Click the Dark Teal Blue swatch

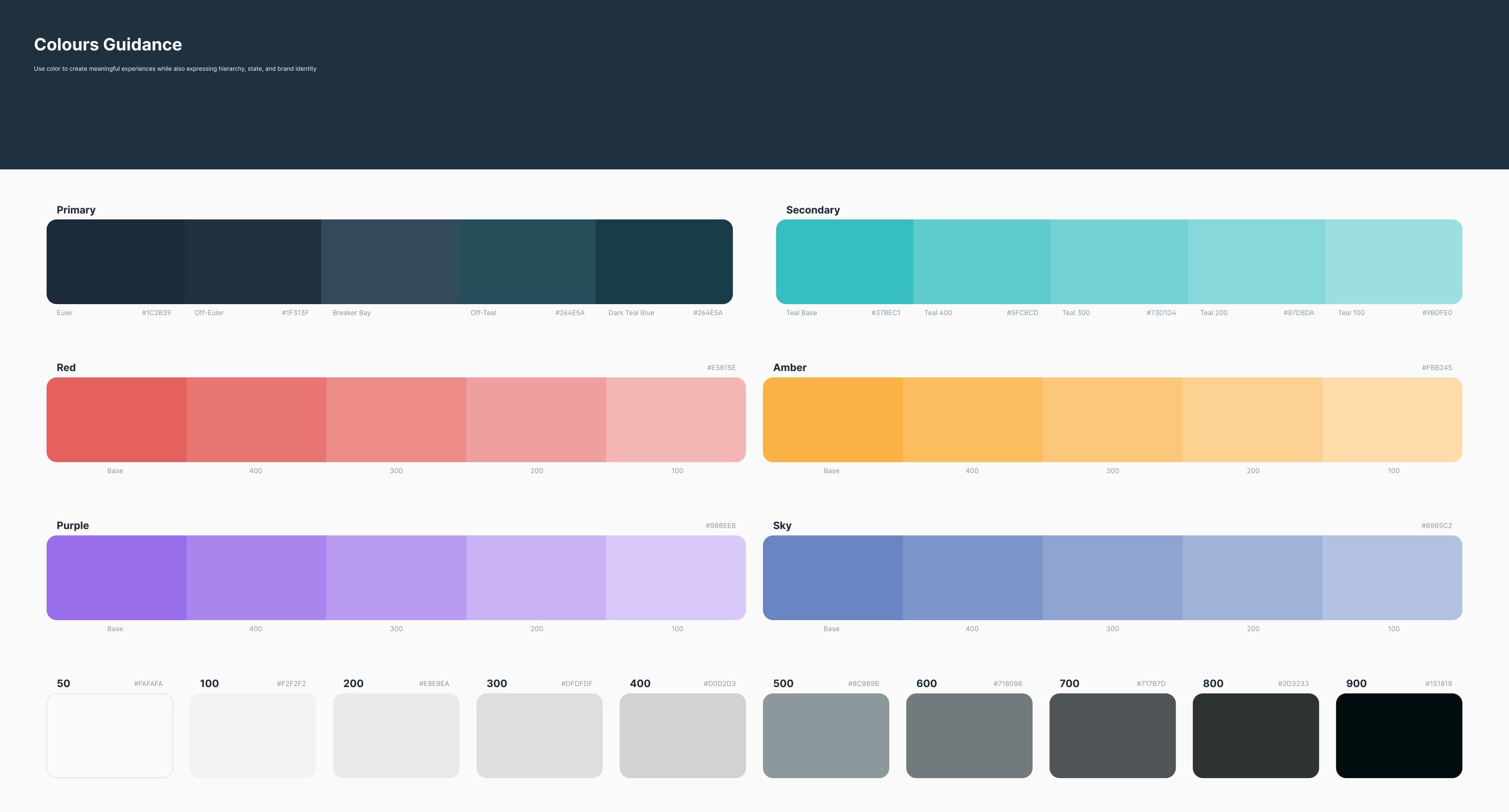pos(664,261)
